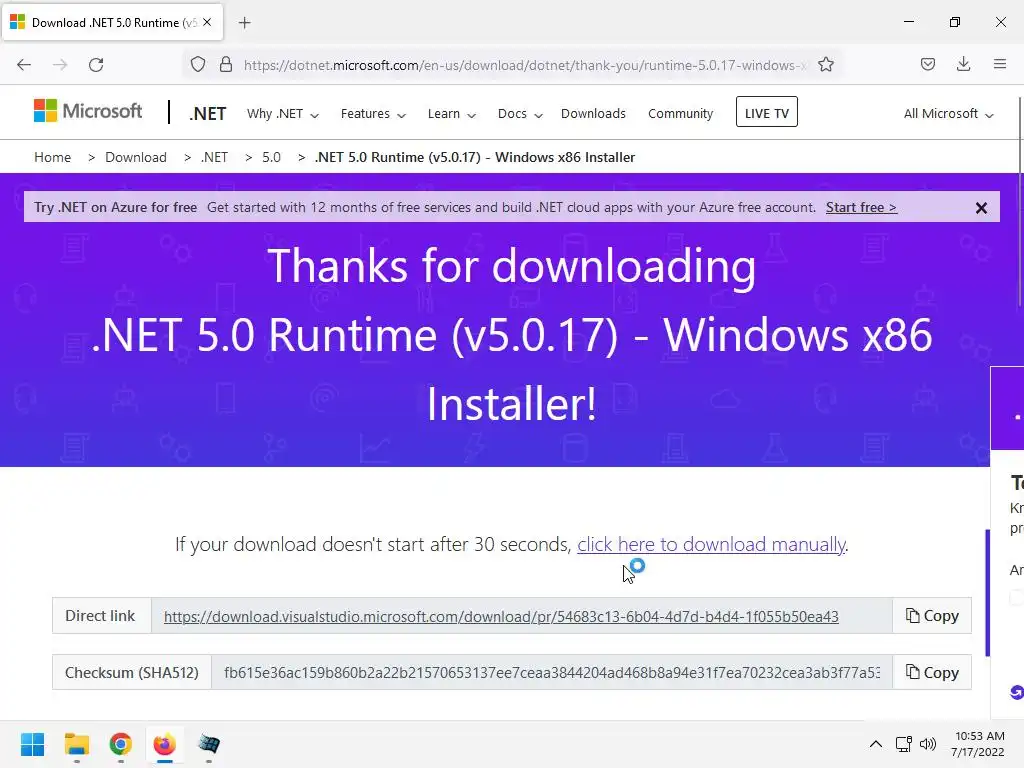This screenshot has width=1024, height=768.
Task: Open a new browser tab
Action: (x=244, y=23)
